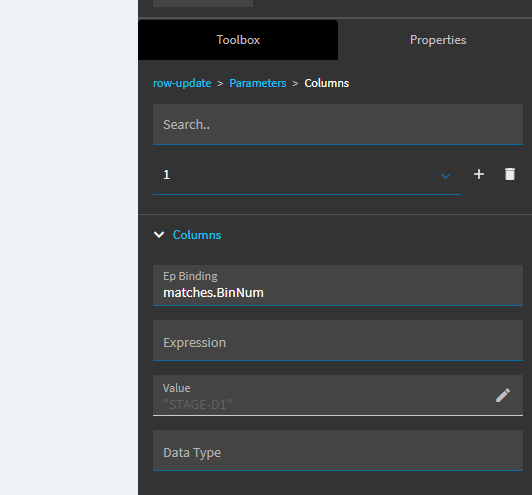Collapse the Columns section chevron
Image resolution: width=532 pixels, height=495 pixels.
159,235
